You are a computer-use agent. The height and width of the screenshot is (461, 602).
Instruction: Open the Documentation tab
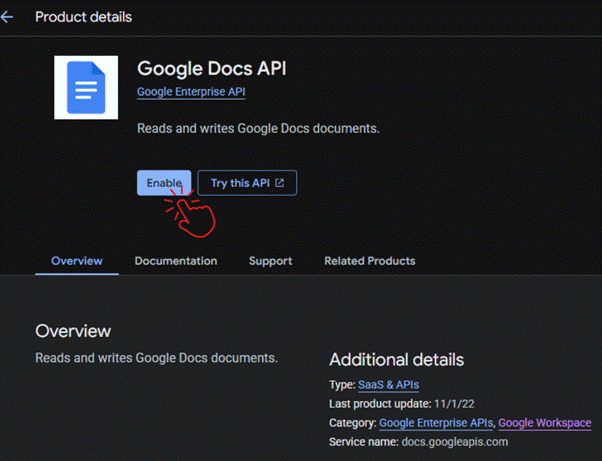[176, 261]
